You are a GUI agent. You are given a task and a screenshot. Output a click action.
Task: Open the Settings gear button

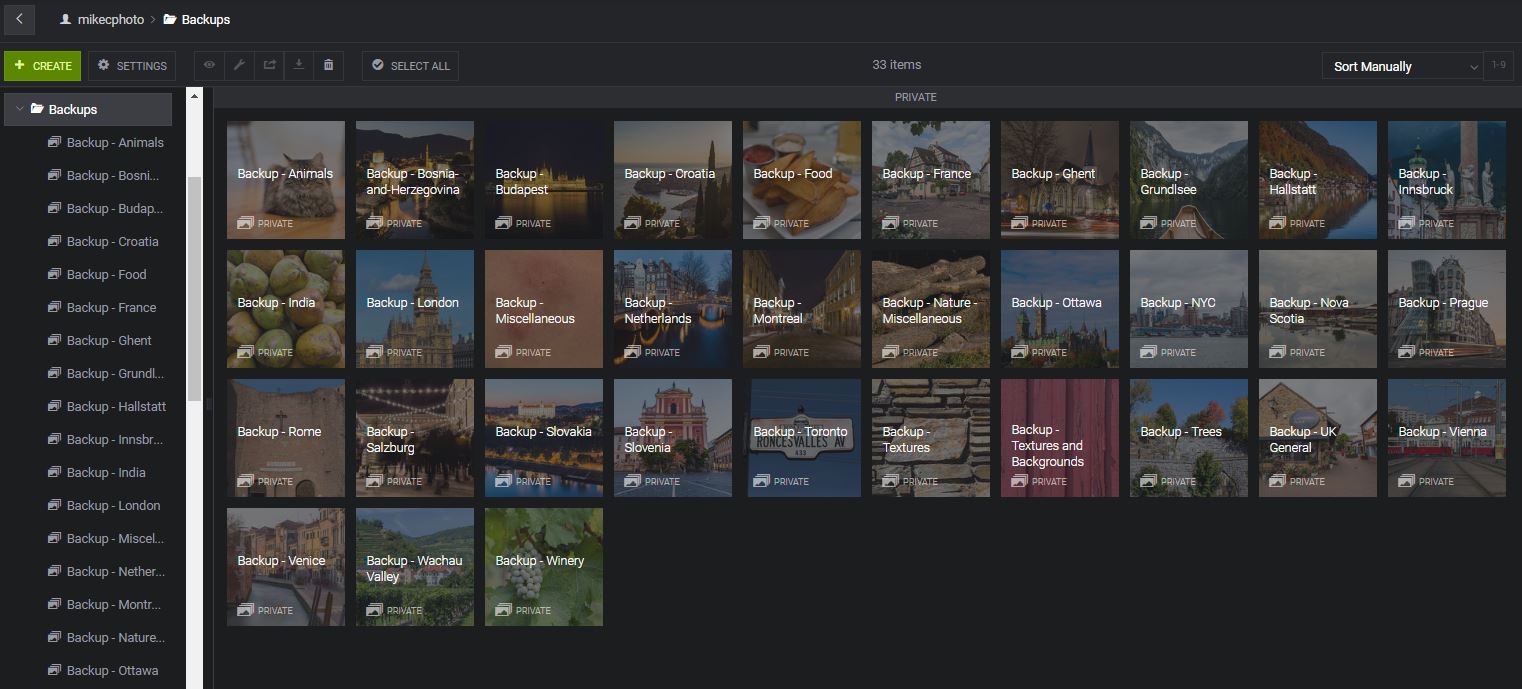point(132,66)
